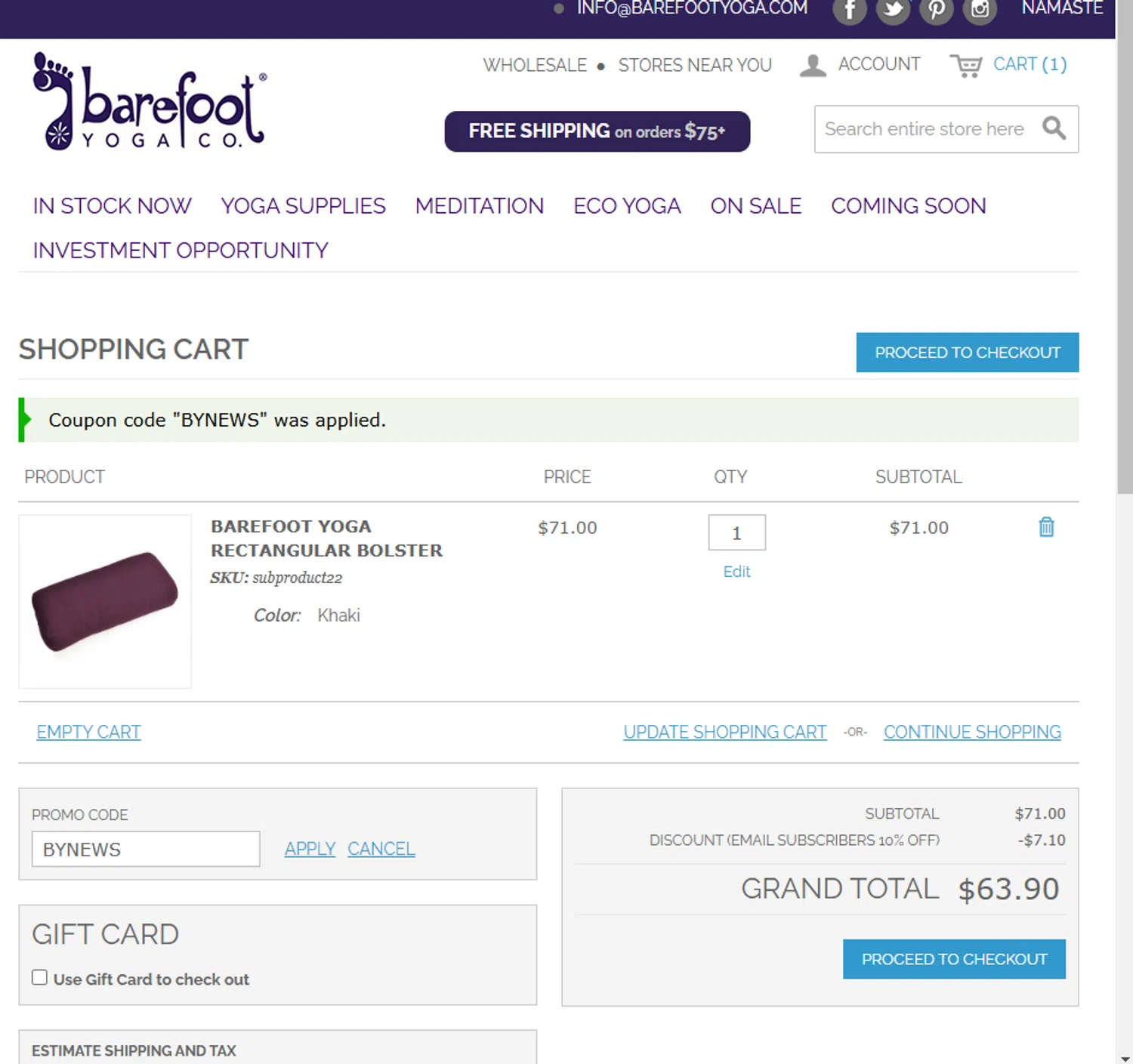Click the discount amount -$7.10
The width and height of the screenshot is (1133, 1064).
coord(1042,840)
